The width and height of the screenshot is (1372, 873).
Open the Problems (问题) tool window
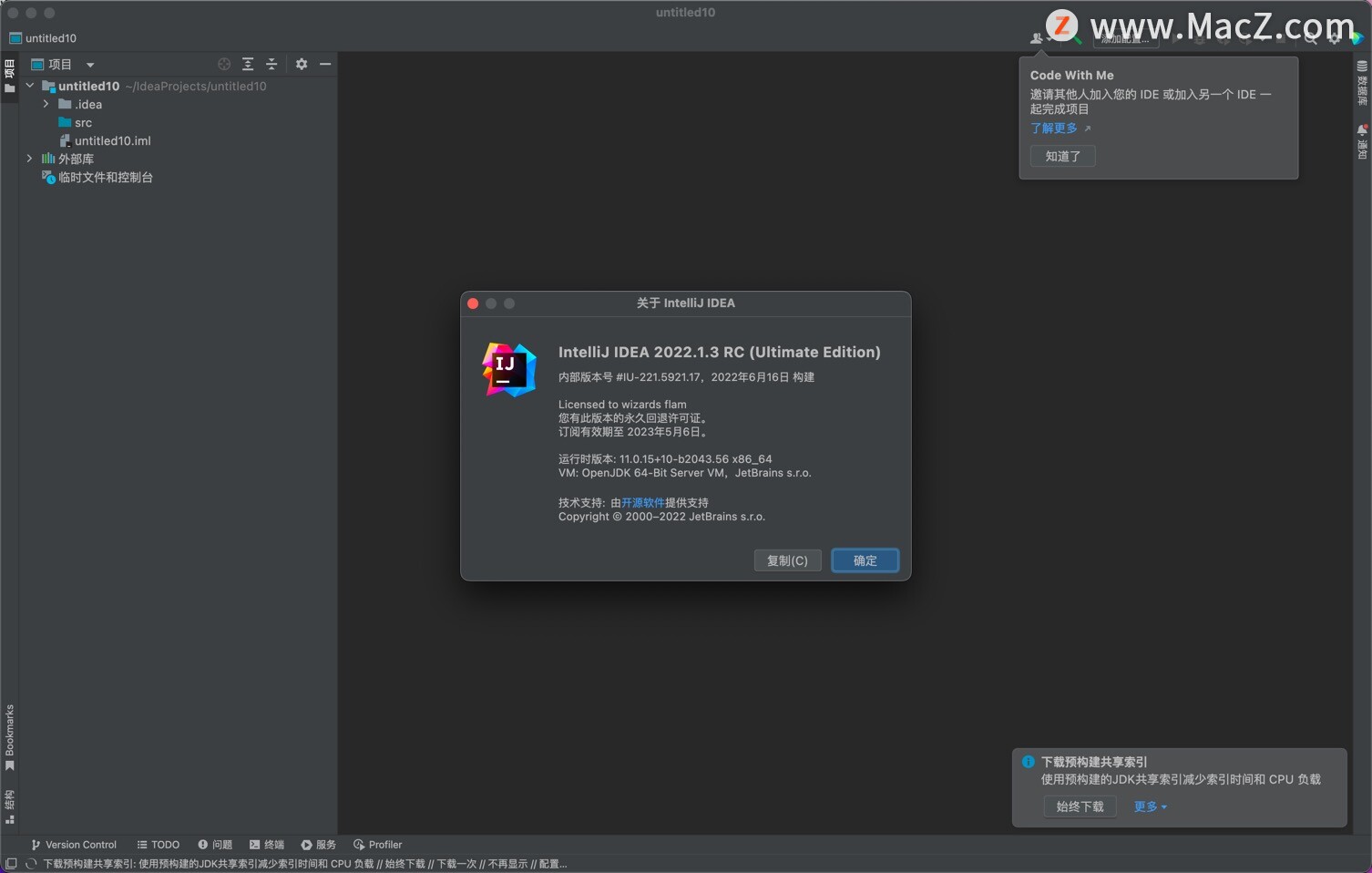[x=215, y=845]
